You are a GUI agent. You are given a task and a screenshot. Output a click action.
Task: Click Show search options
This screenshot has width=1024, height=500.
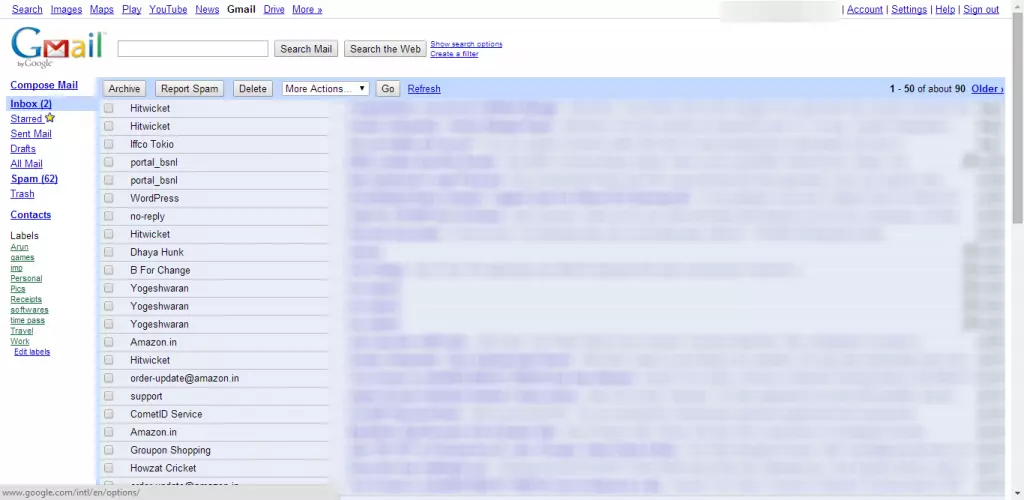[466, 44]
